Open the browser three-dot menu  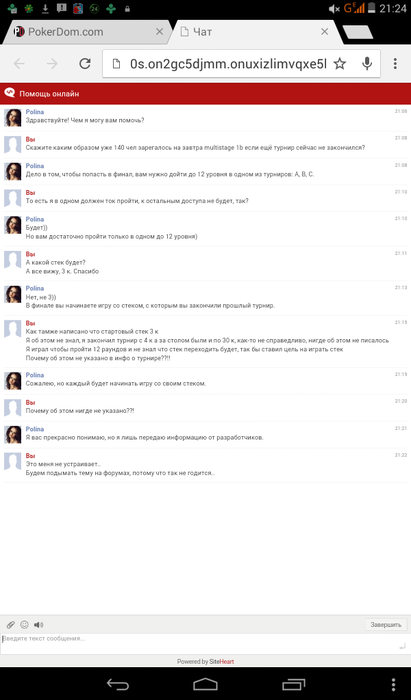pos(395,64)
